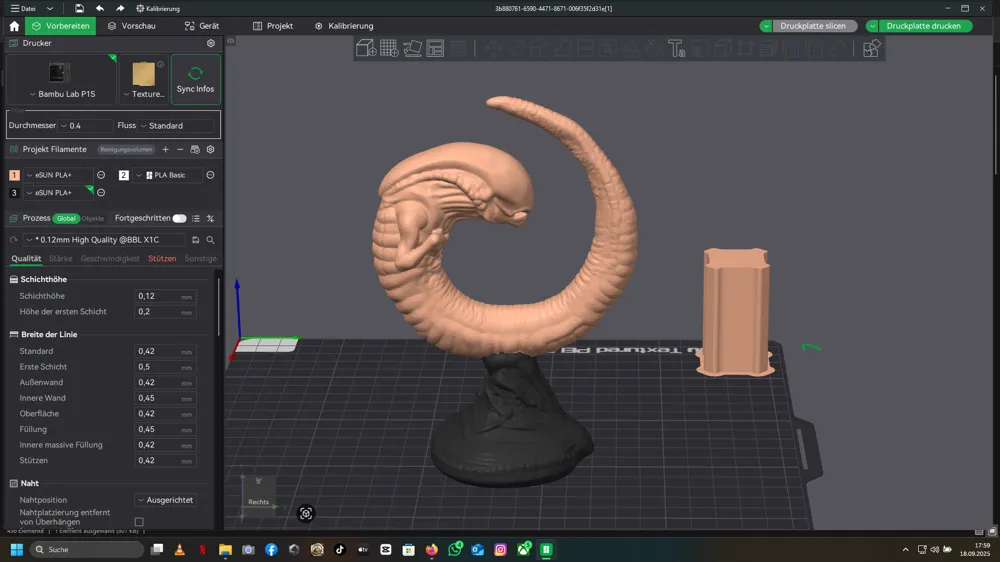1000x562 pixels.
Task: Remove last filament with minus icon
Action: pos(180,149)
